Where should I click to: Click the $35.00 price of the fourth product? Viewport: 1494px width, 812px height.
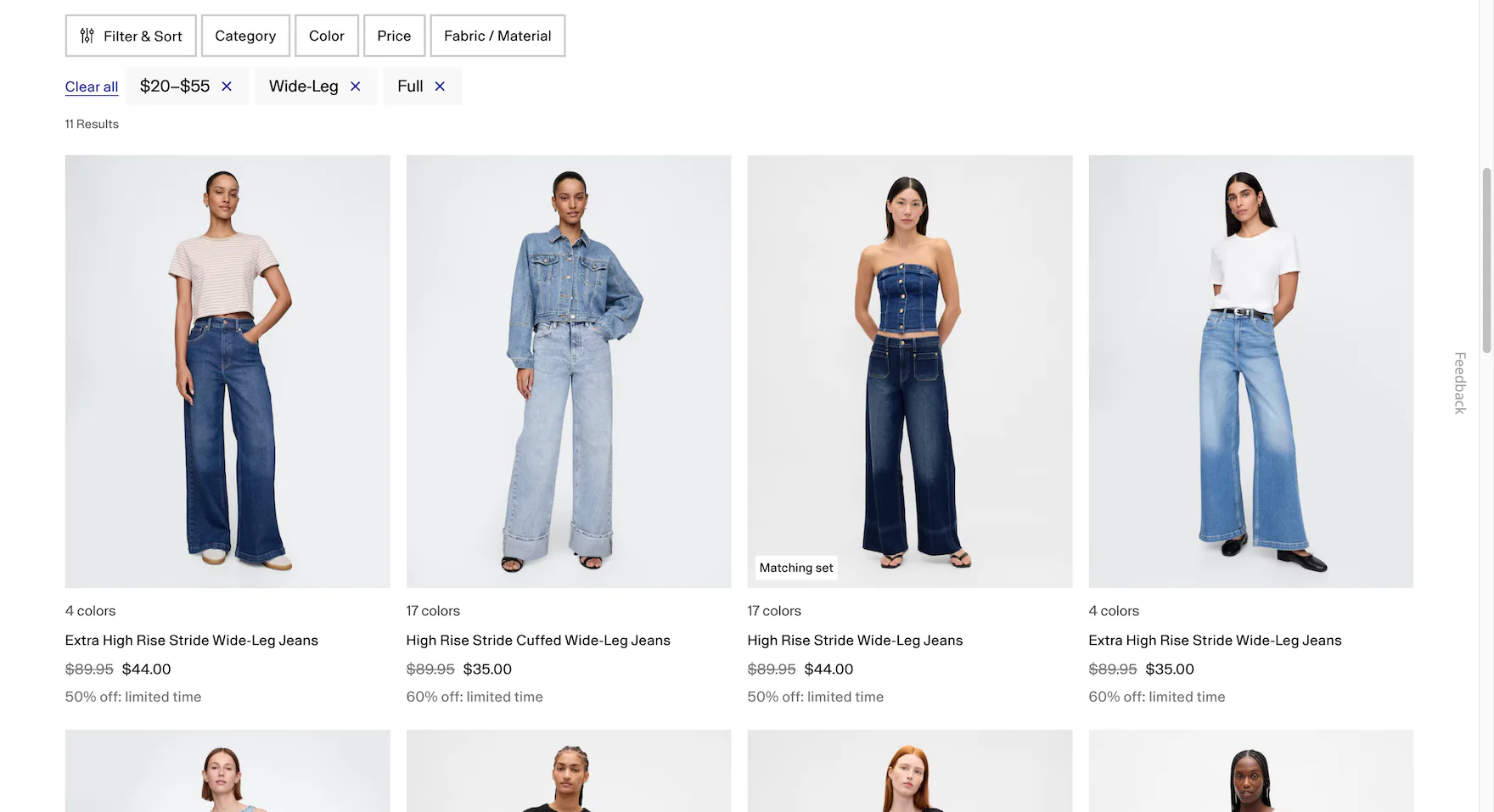[1170, 669]
